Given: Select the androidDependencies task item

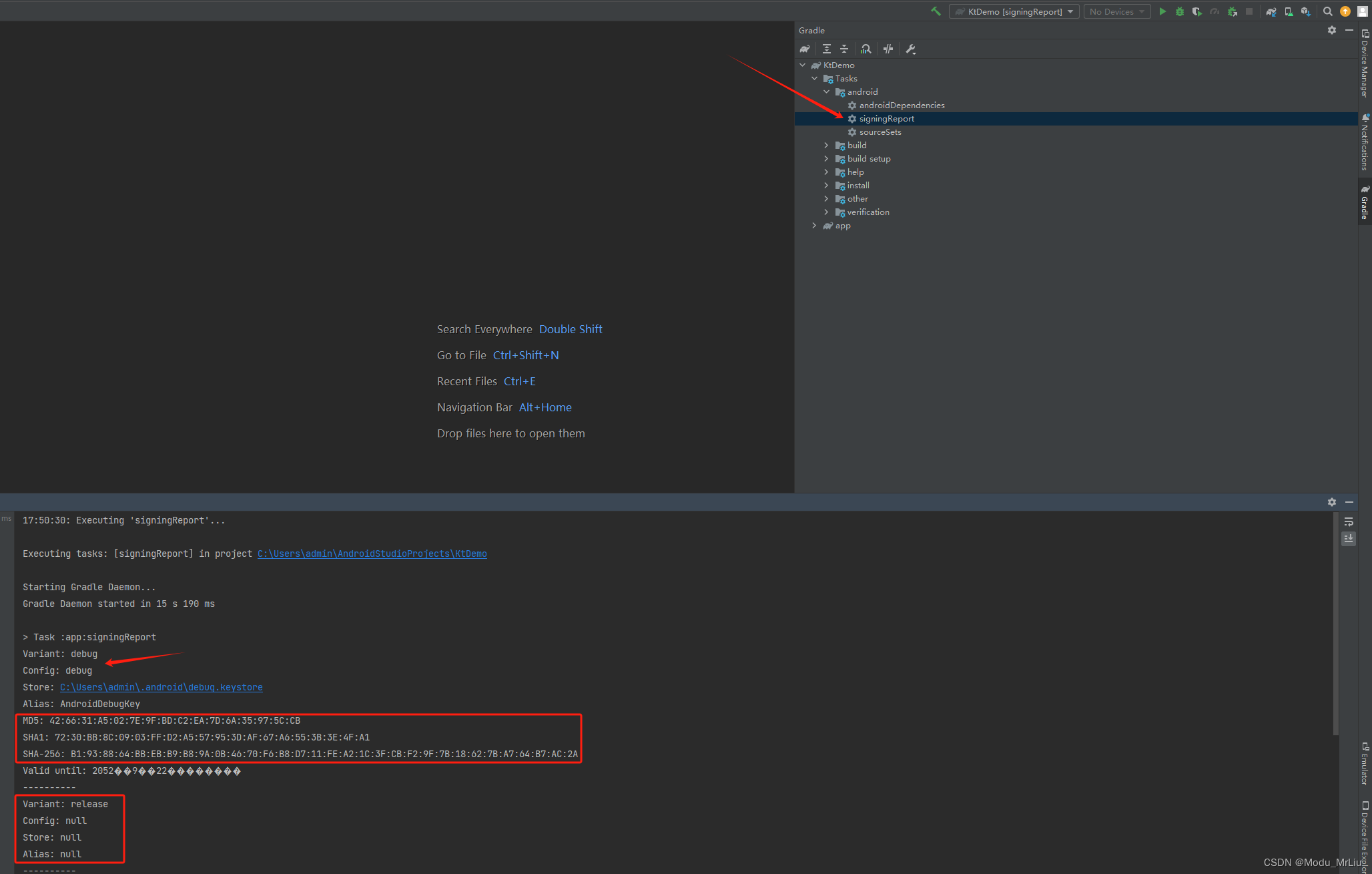Looking at the screenshot, I should pyautogui.click(x=898, y=105).
